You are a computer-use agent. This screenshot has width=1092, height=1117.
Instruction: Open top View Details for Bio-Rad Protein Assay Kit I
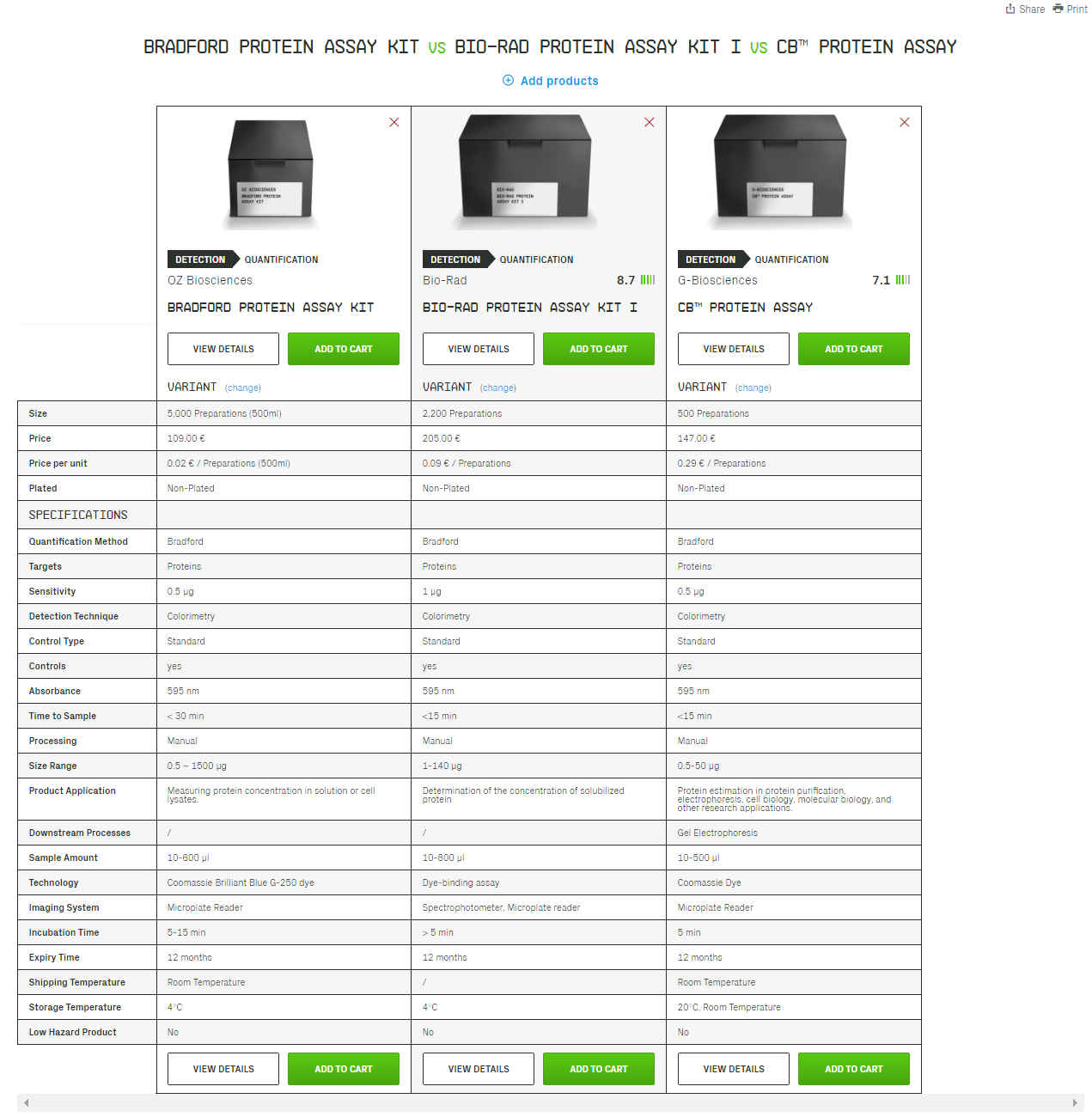point(479,349)
